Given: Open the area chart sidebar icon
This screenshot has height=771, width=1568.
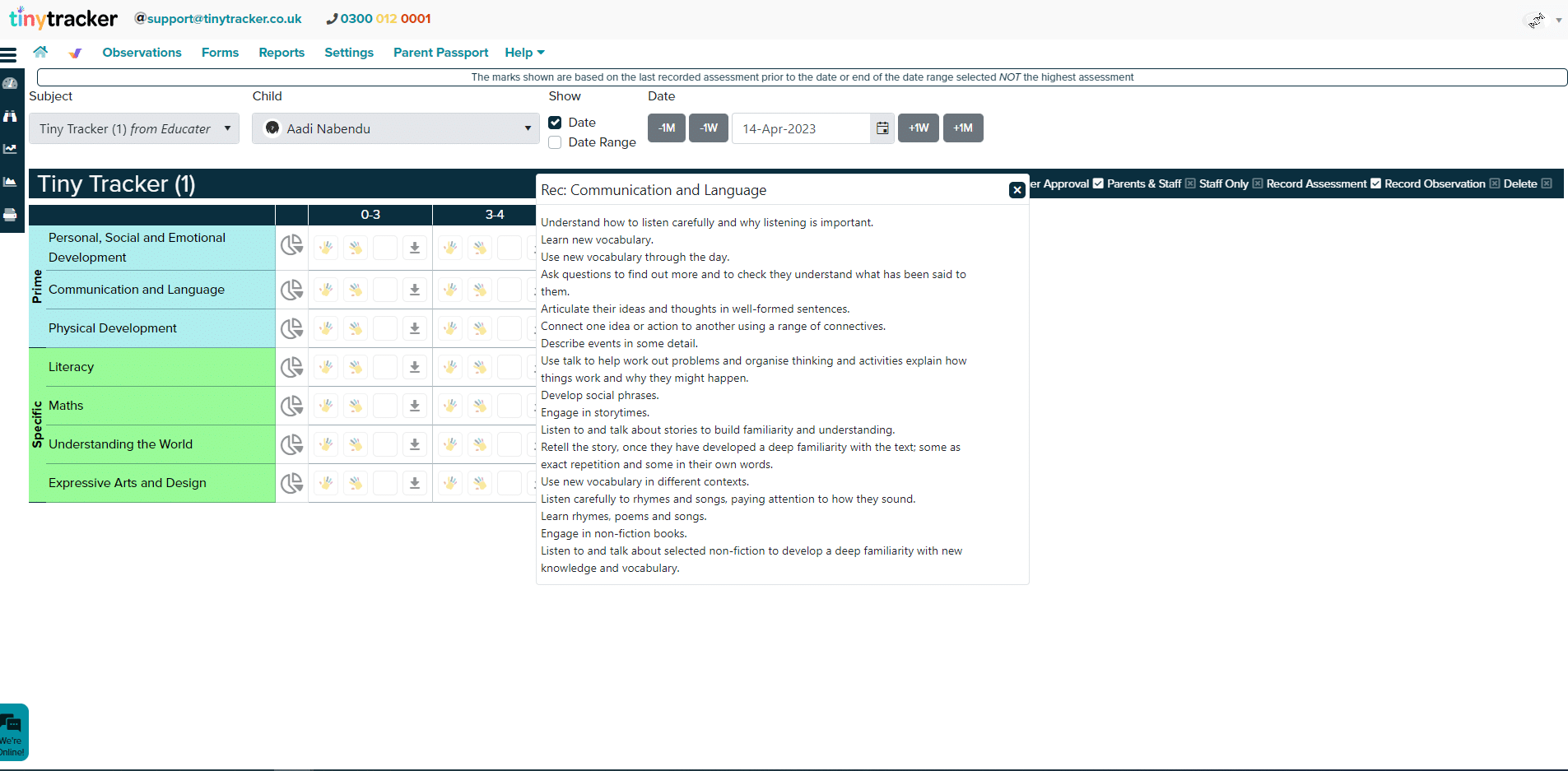Looking at the screenshot, I should [x=10, y=182].
